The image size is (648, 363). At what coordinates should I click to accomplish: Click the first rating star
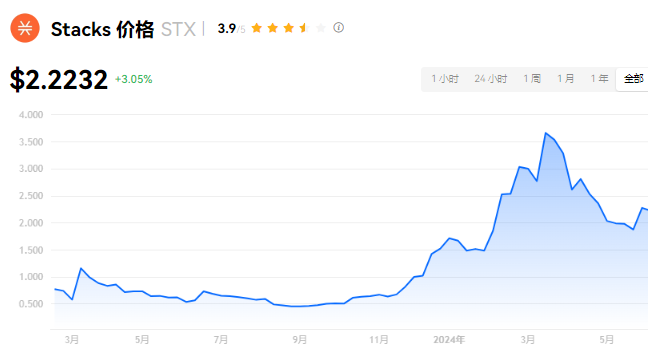[x=257, y=28]
